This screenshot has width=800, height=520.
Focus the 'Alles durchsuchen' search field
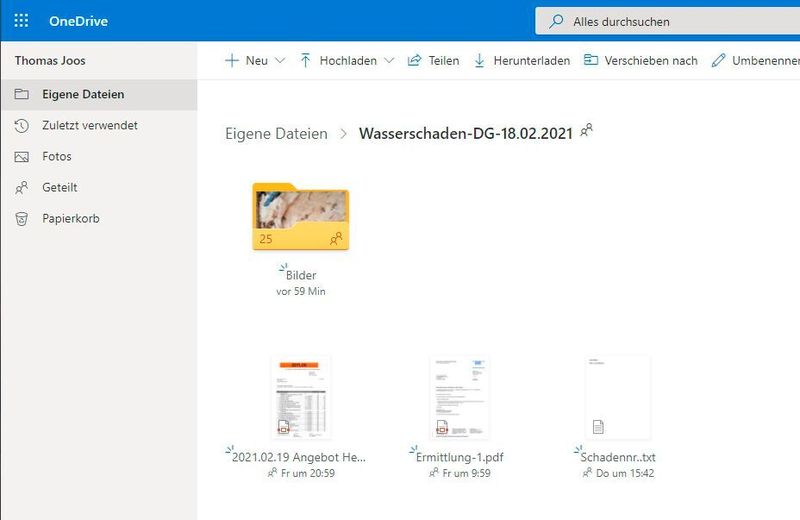tap(667, 21)
